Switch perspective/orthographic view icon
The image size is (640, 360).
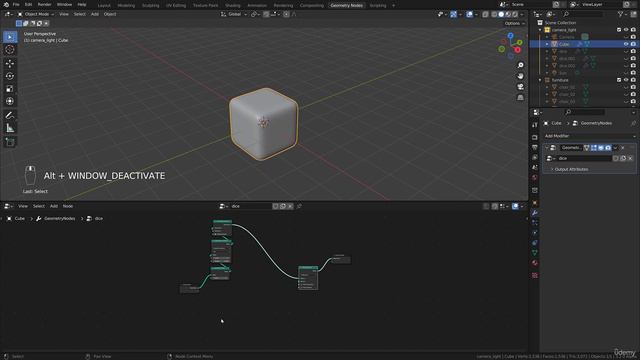point(520,97)
